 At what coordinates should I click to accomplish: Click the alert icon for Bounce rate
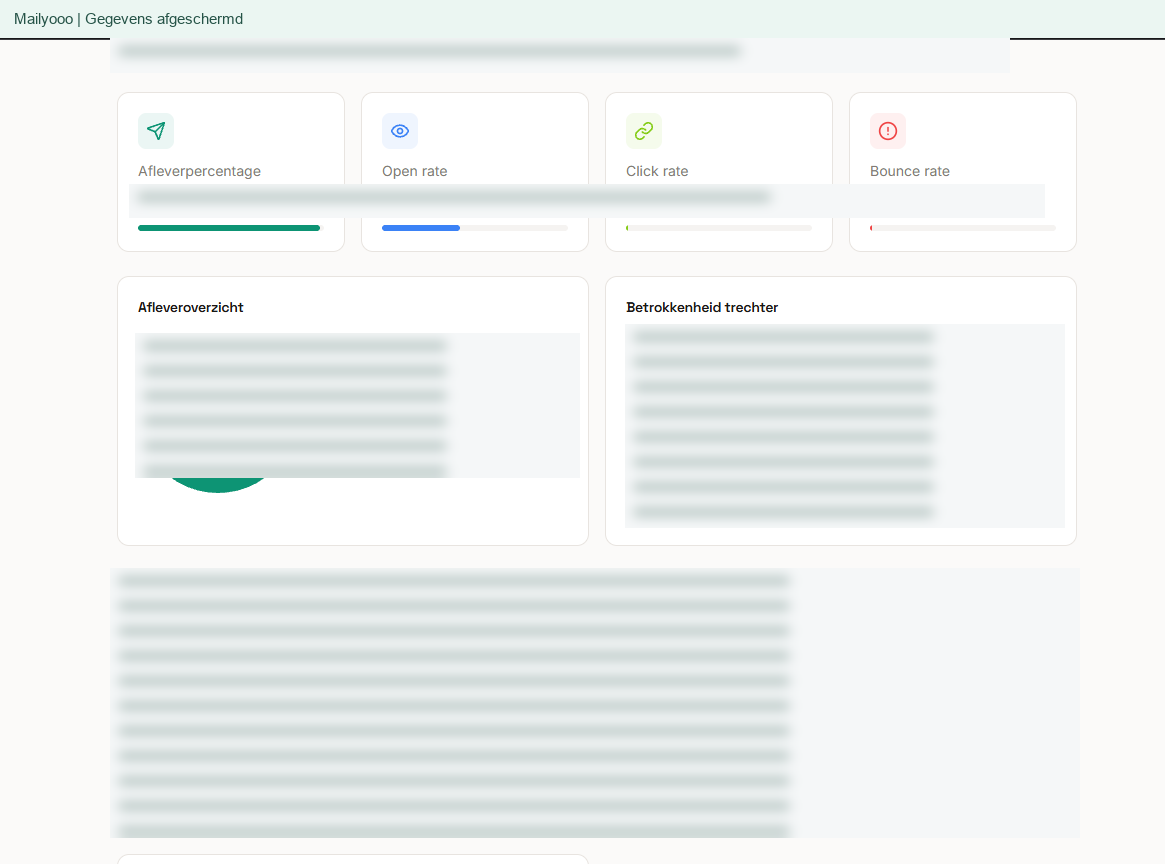click(888, 131)
